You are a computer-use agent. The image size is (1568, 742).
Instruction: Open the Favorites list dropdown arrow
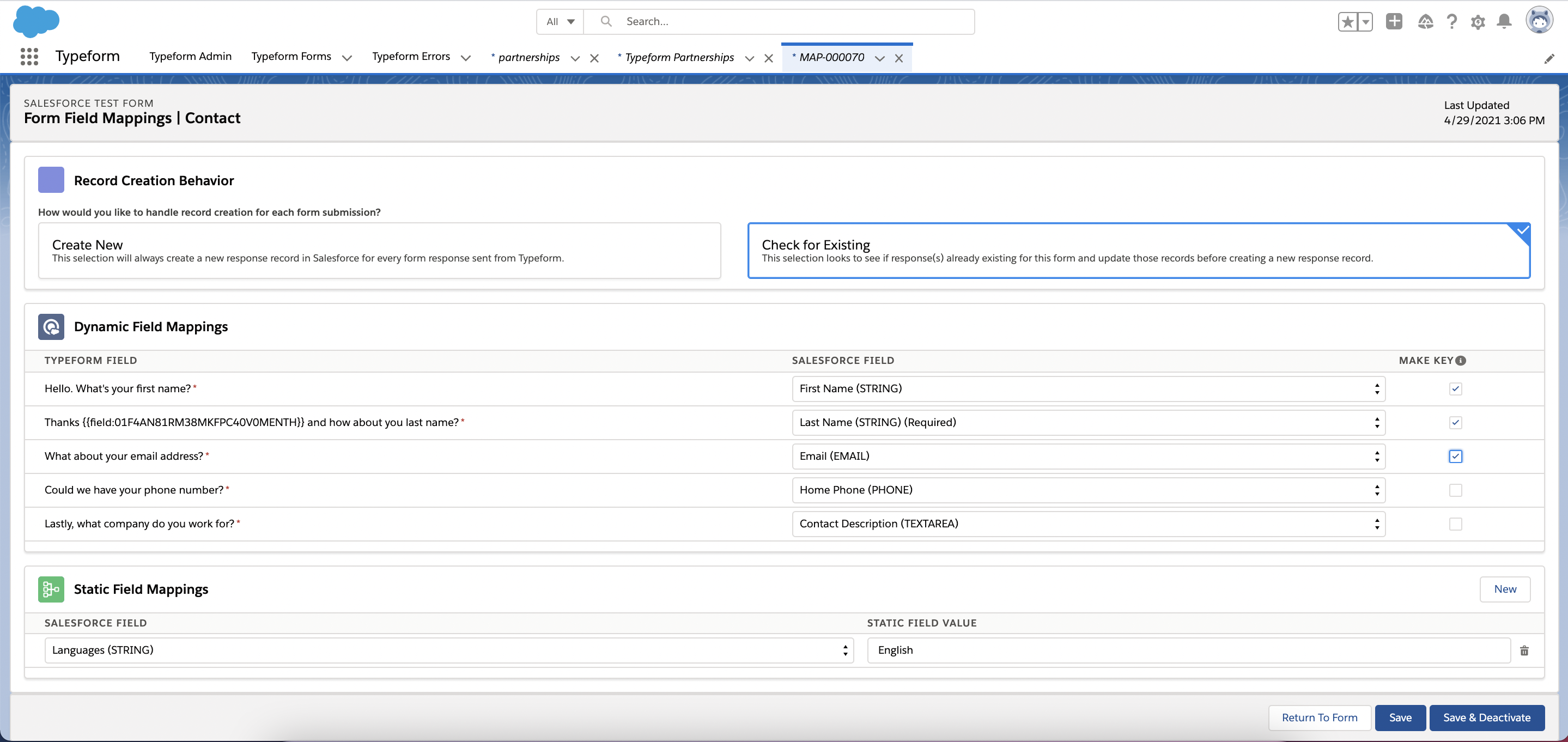point(1365,22)
